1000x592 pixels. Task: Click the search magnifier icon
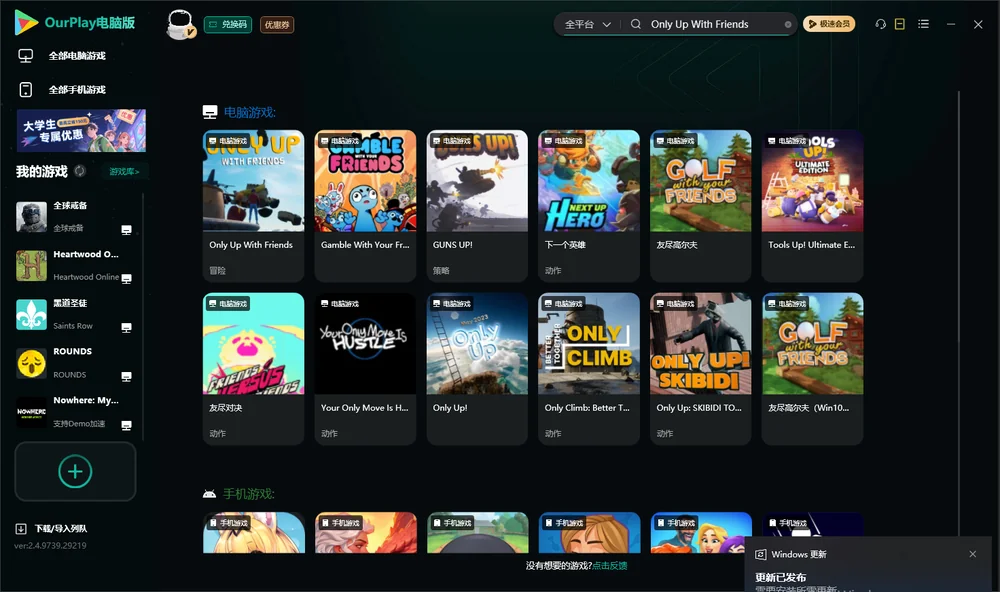636,24
